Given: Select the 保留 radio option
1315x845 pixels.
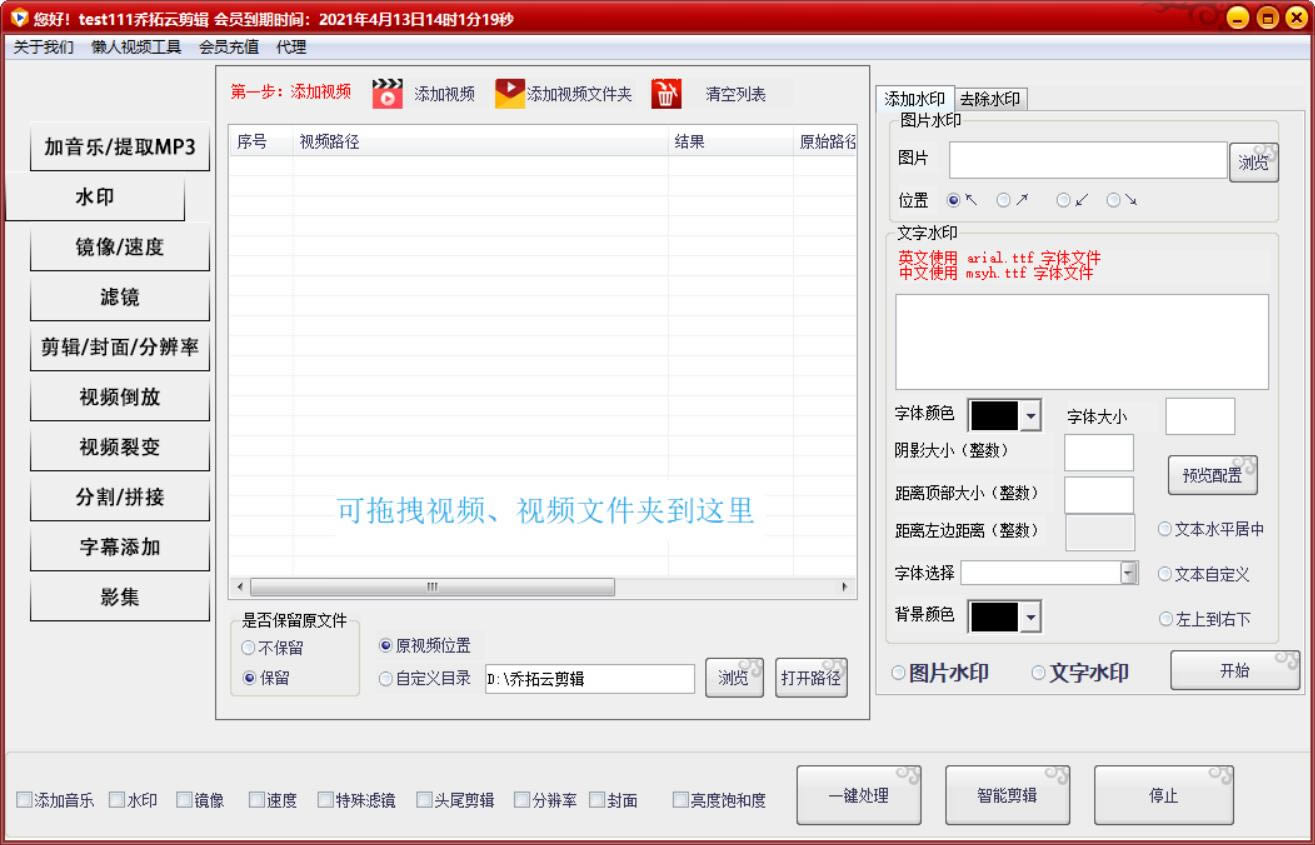Looking at the screenshot, I should [x=249, y=678].
